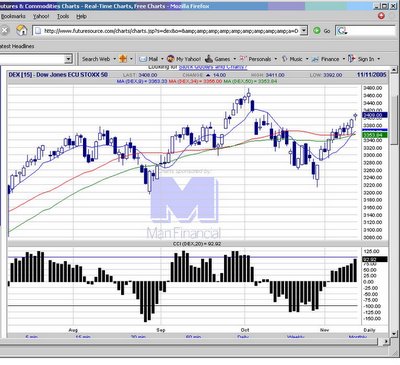Click Sign In on Yahoo toolbar

click(x=361, y=59)
